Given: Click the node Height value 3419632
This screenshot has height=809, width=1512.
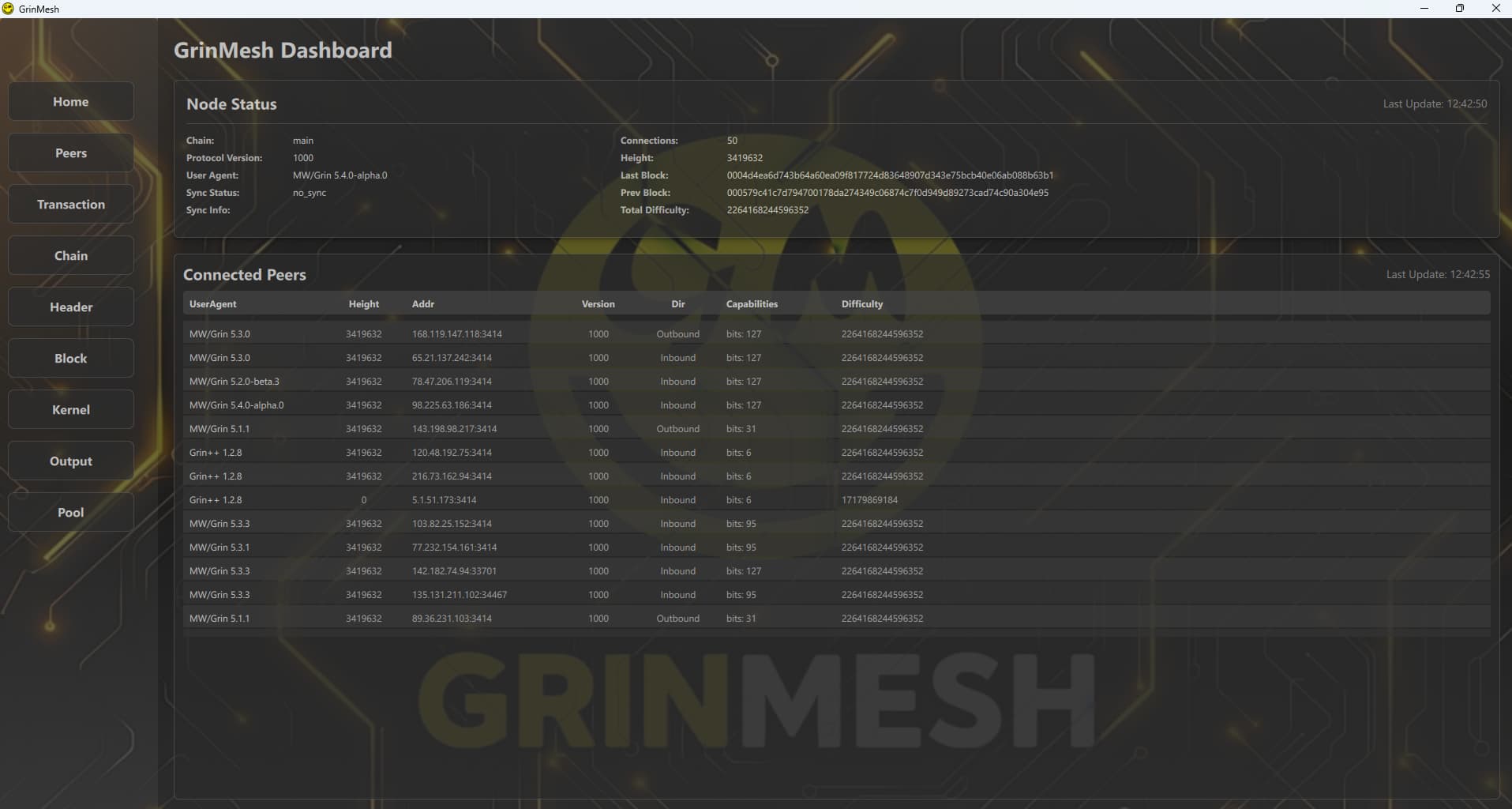Looking at the screenshot, I should 745,158.
